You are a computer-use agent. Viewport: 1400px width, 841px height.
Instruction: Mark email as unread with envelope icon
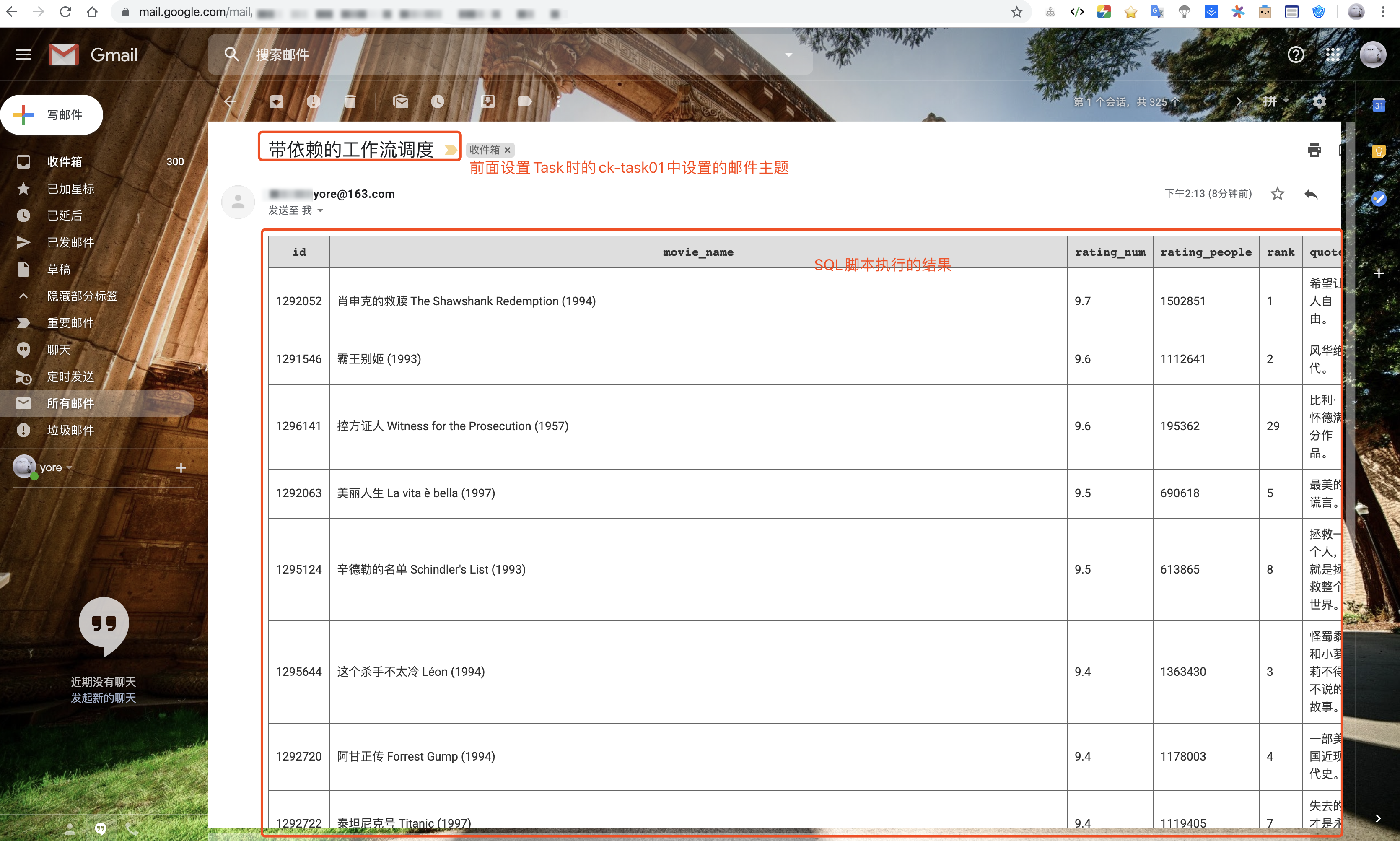tap(401, 101)
